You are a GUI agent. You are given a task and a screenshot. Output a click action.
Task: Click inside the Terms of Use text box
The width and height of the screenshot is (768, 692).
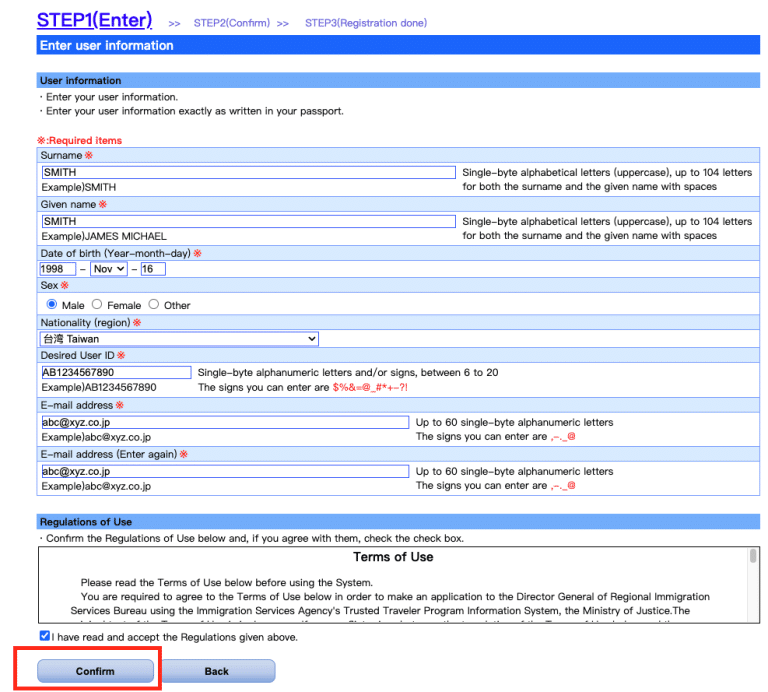click(393, 590)
